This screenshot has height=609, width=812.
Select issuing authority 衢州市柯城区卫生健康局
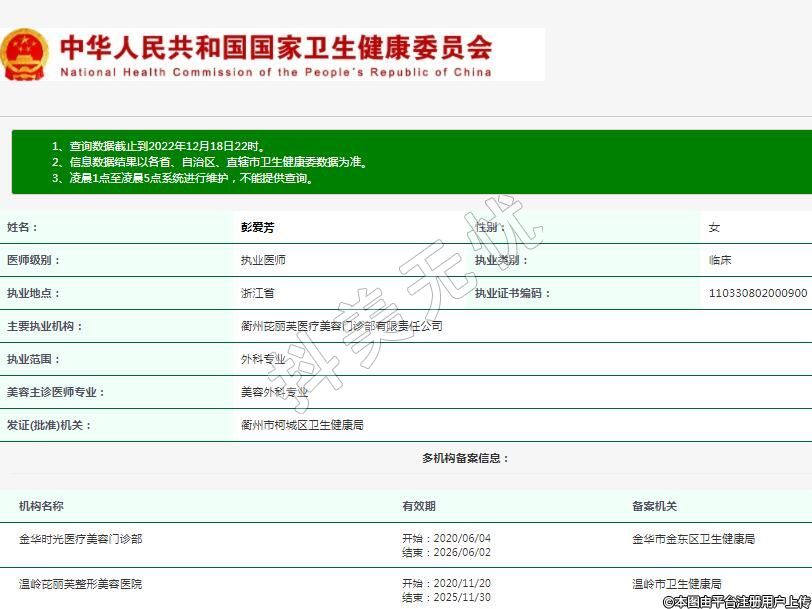(x=302, y=425)
